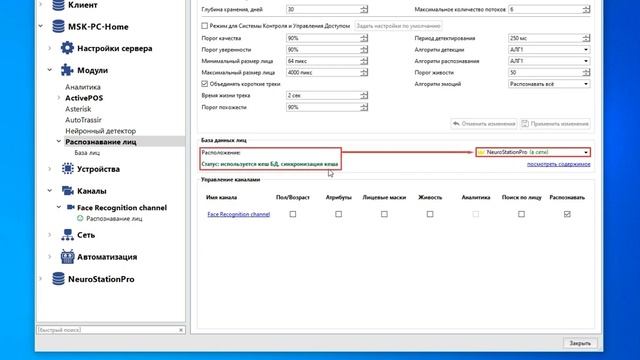The image size is (640, 360).
Task: Expand the ActivePOS node
Action: 59,98
